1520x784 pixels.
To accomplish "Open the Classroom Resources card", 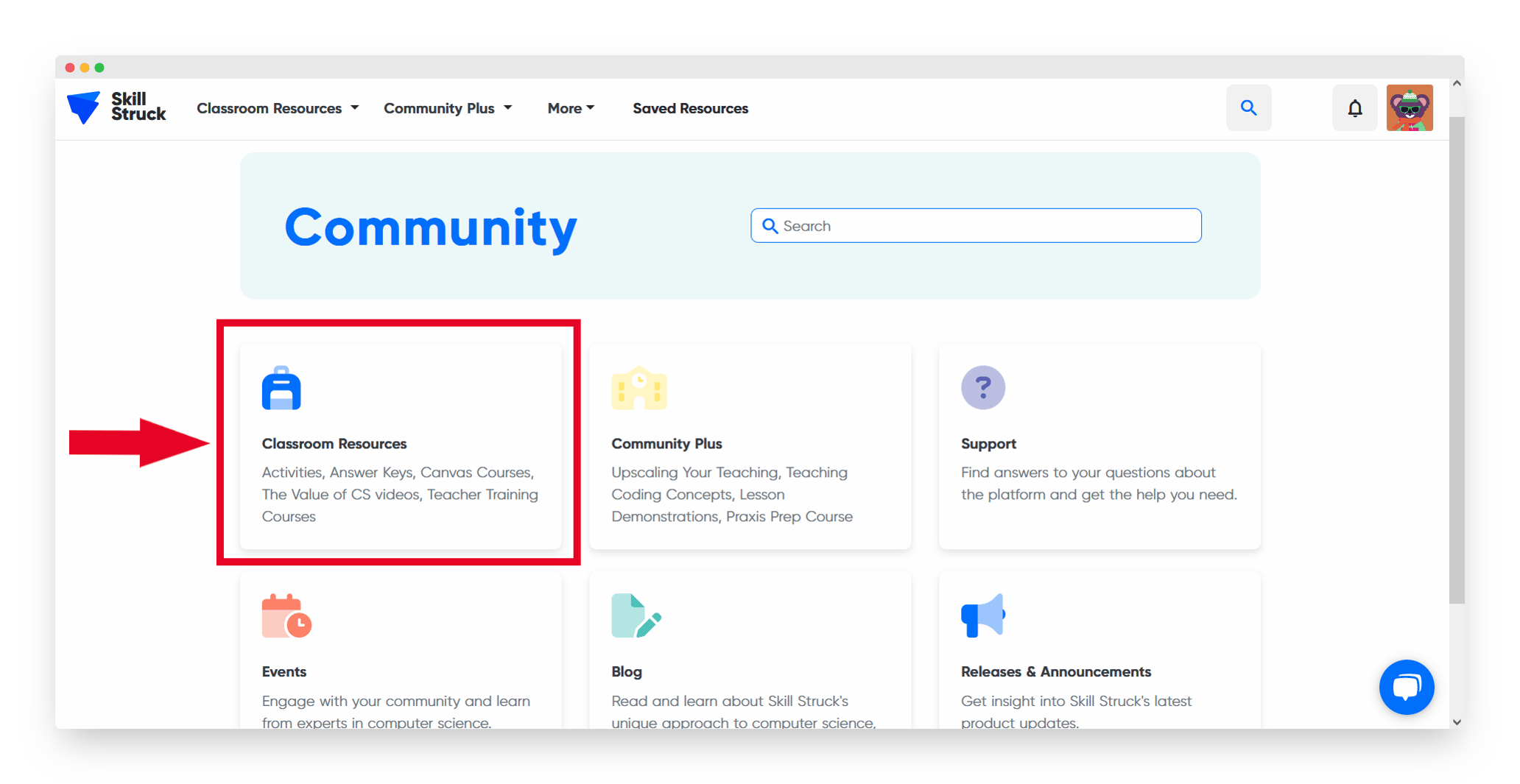I will (x=400, y=446).
